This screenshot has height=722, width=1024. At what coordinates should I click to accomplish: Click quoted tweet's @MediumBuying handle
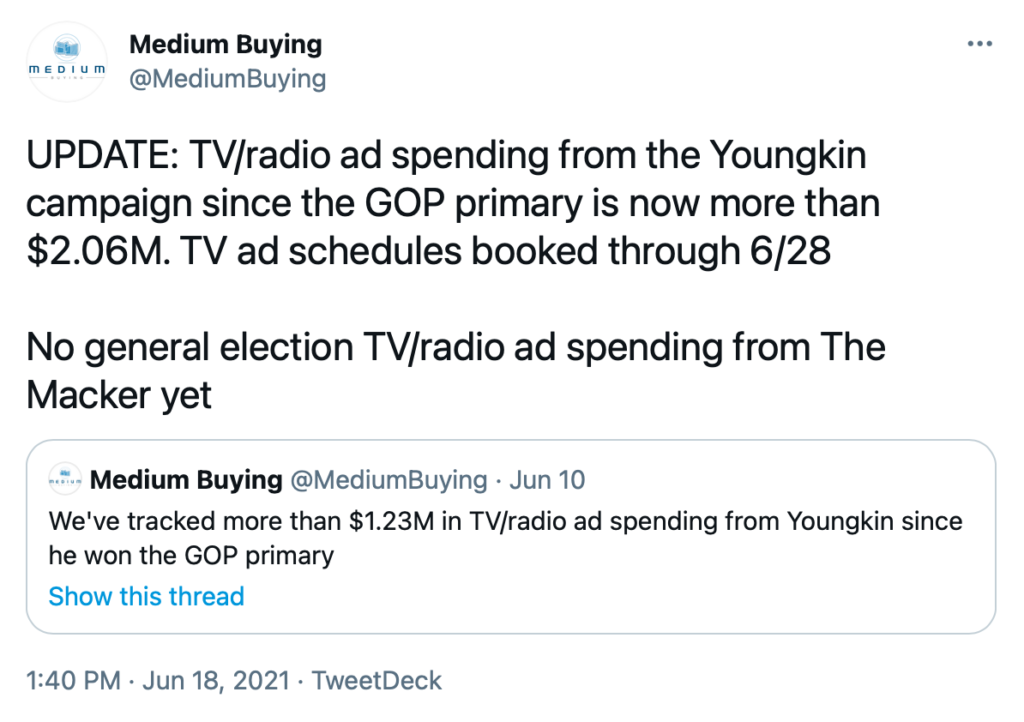pyautogui.click(x=389, y=480)
